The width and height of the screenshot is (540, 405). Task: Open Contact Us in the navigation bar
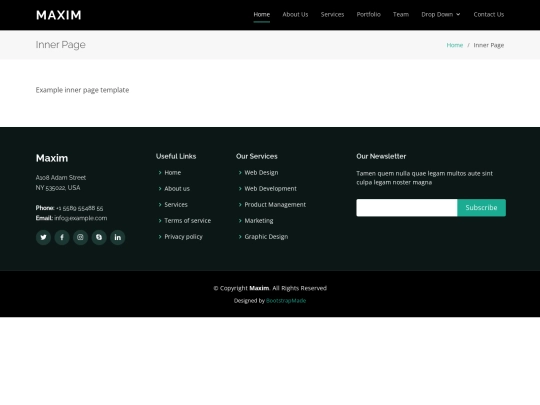[x=489, y=14]
